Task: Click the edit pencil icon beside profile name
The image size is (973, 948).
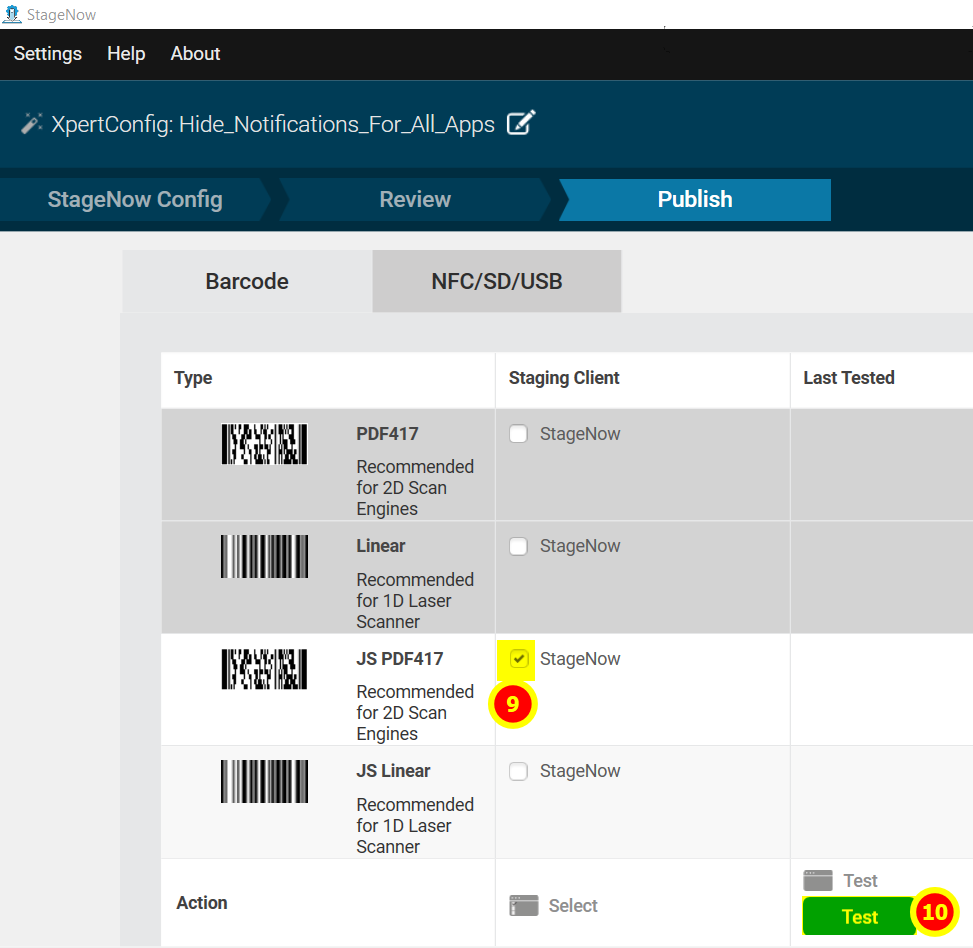Action: (x=520, y=124)
